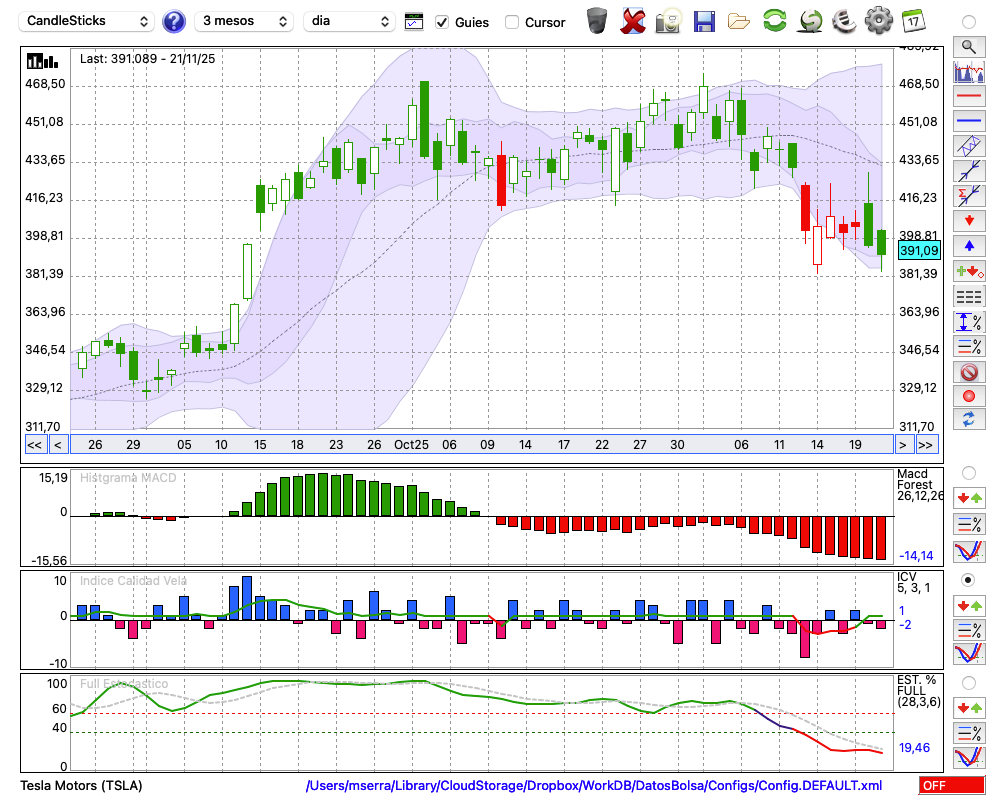Screen dimensions: 1000x800
Task: Click red-green arrows button in ICV panel
Action: point(969,605)
